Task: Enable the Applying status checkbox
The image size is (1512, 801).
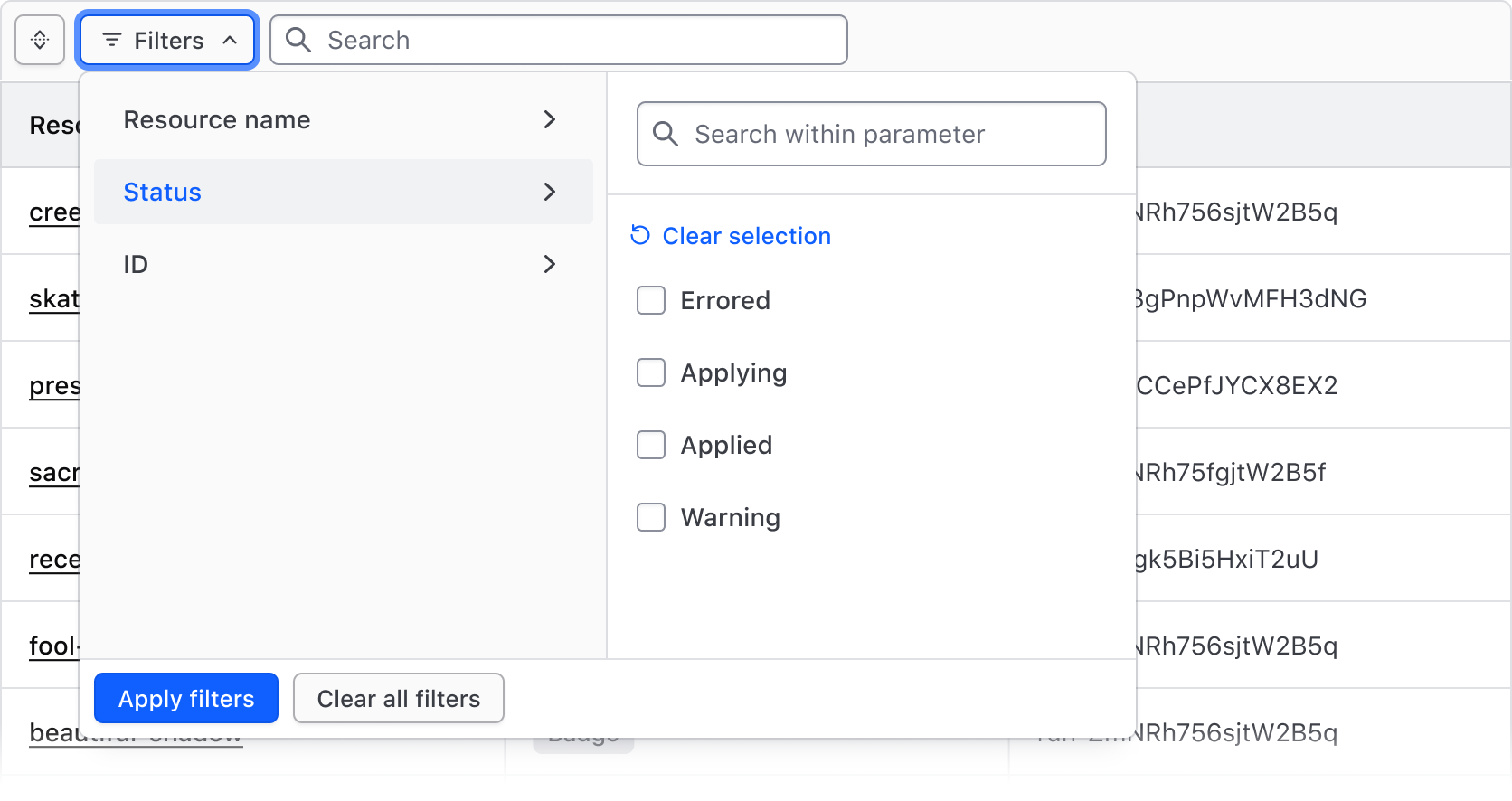Action: [x=651, y=372]
